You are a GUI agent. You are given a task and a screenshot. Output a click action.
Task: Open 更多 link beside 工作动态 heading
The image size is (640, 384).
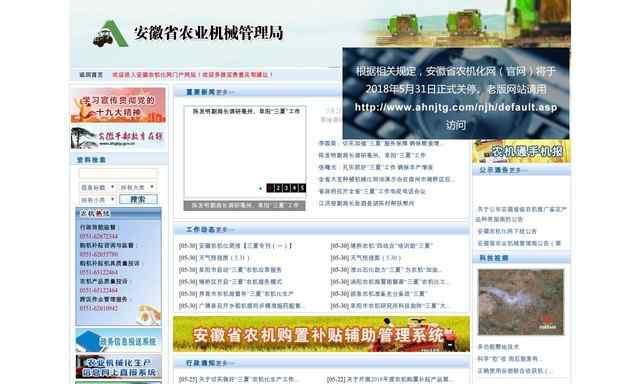pos(225,230)
